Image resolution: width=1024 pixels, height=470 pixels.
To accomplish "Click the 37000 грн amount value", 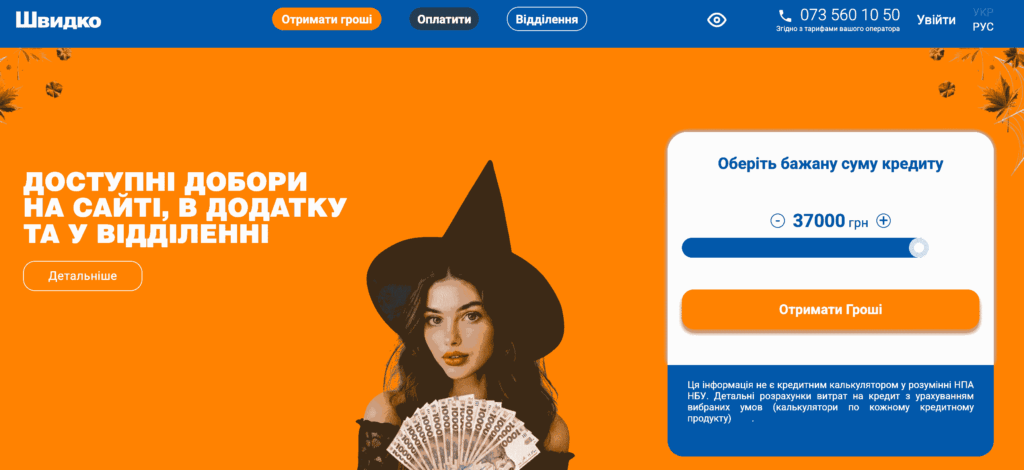I will coord(830,221).
